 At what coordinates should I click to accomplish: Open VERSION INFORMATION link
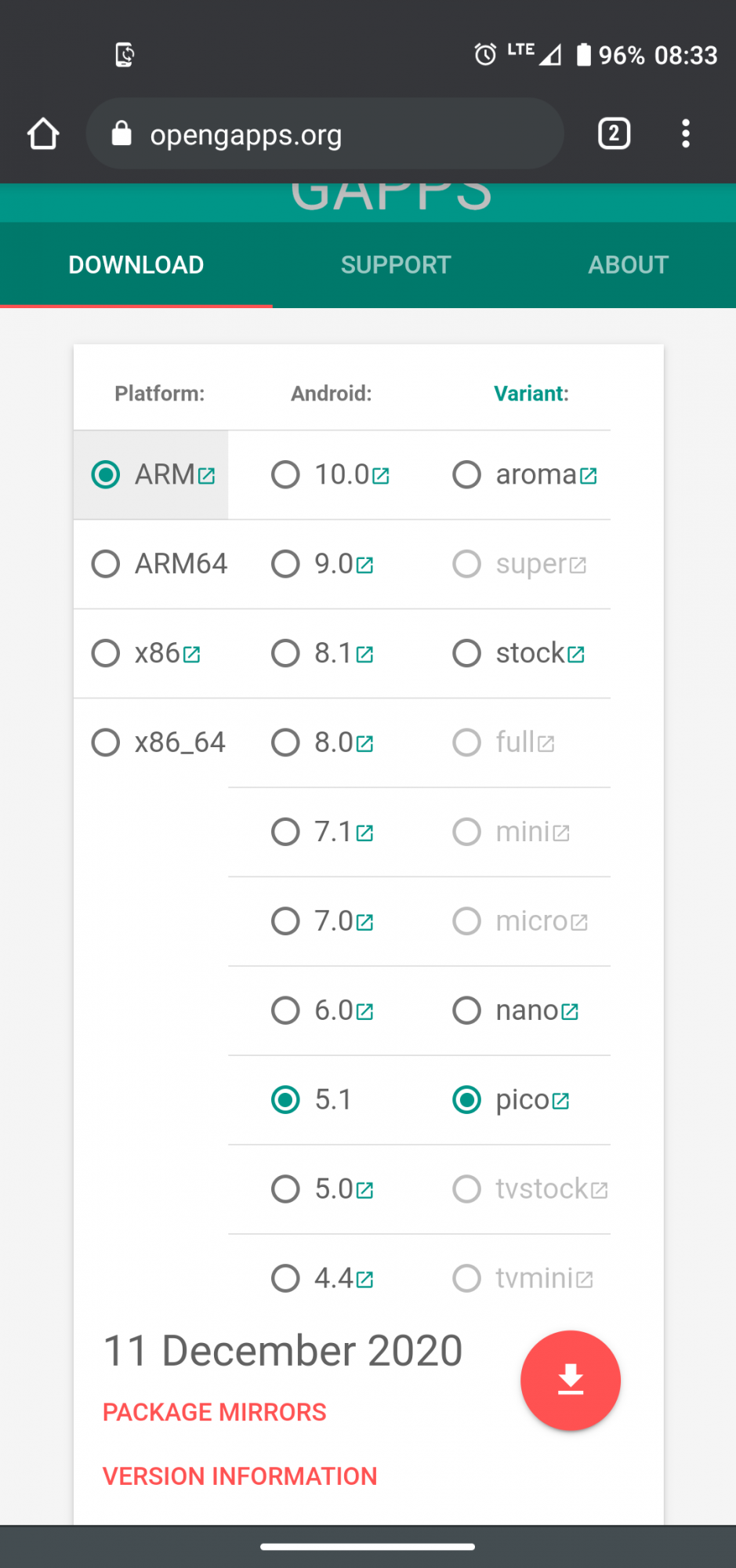240,1476
